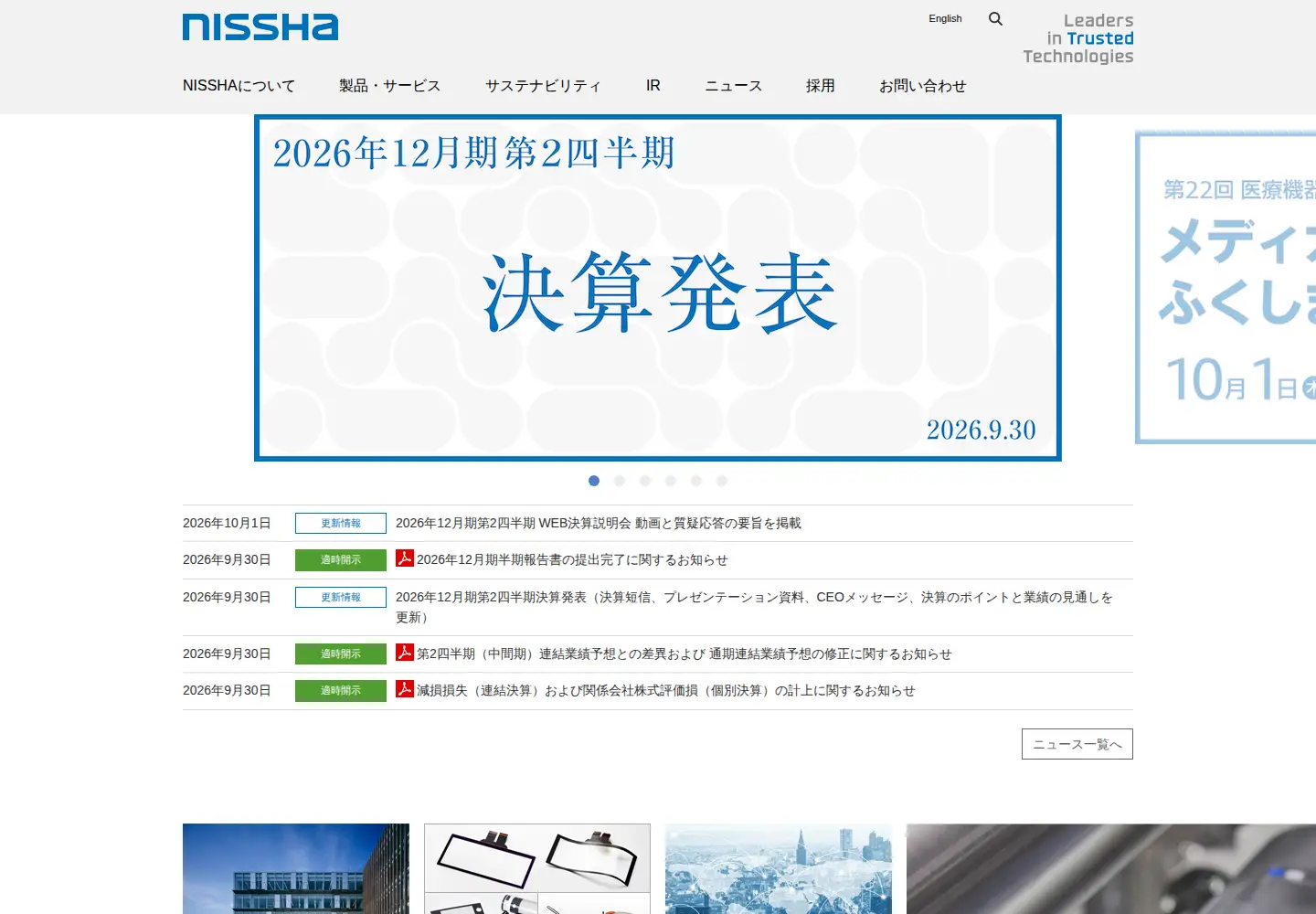Select the fourth carousel dot
The width and height of the screenshot is (1316, 914).
click(x=671, y=481)
